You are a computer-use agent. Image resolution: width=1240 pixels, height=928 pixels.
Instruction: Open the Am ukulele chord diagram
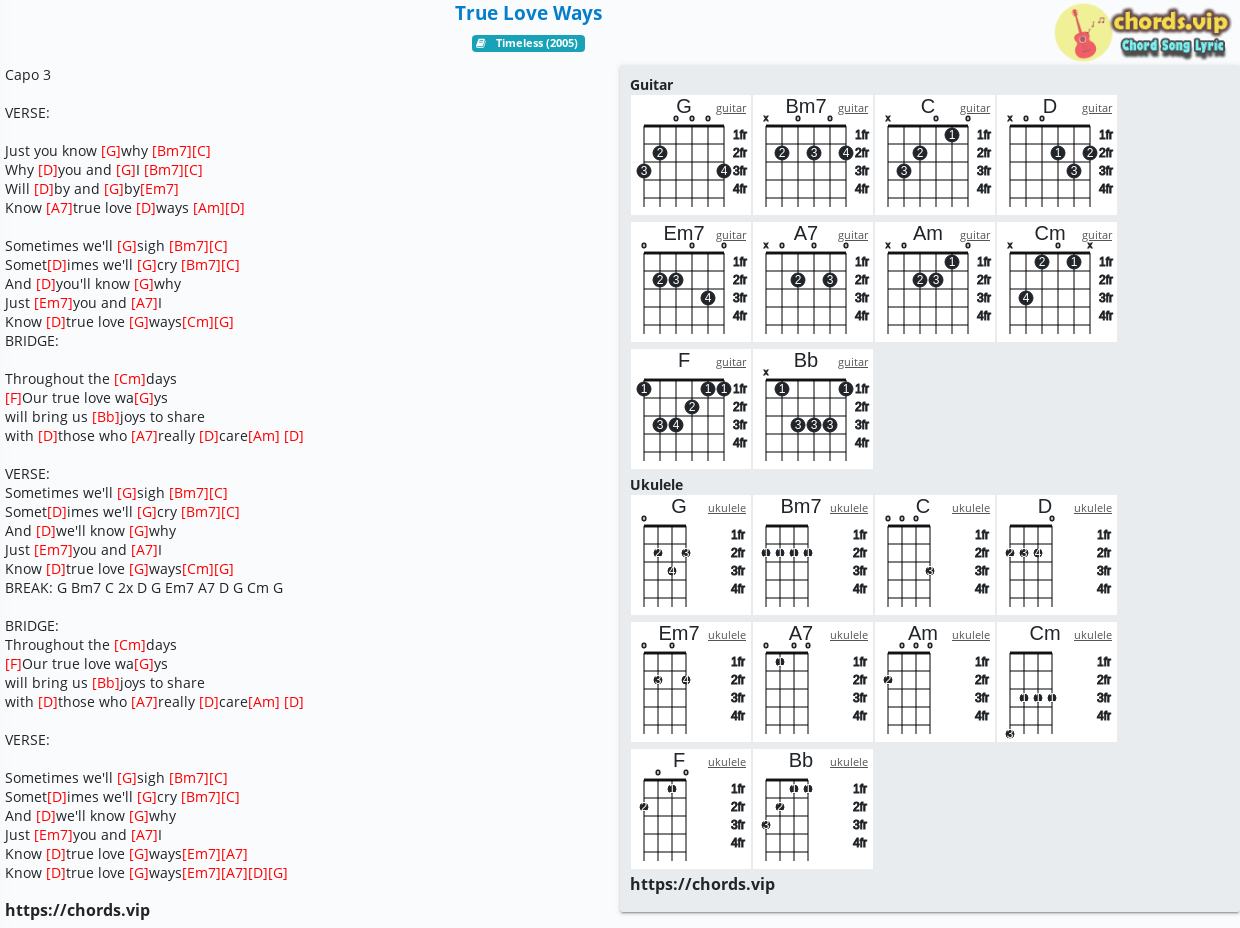coord(935,682)
